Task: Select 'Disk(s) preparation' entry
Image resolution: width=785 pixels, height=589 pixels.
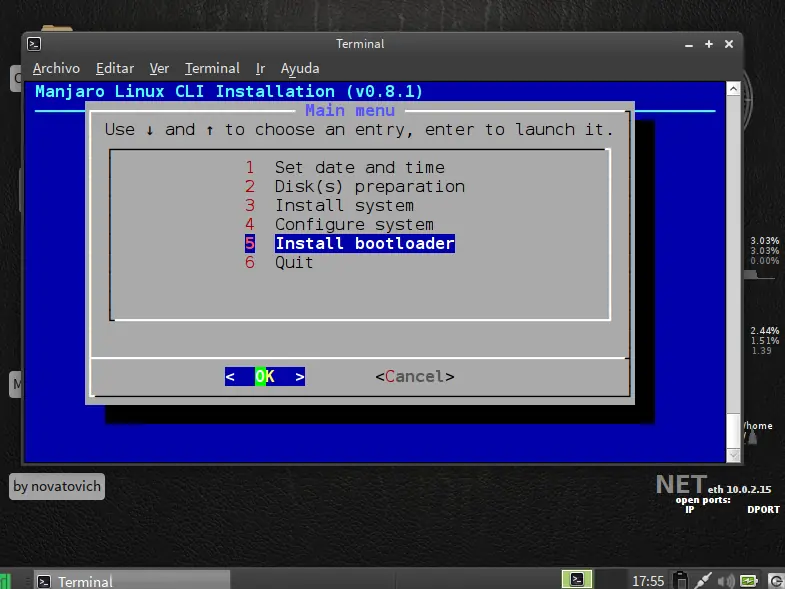Action: [369, 186]
